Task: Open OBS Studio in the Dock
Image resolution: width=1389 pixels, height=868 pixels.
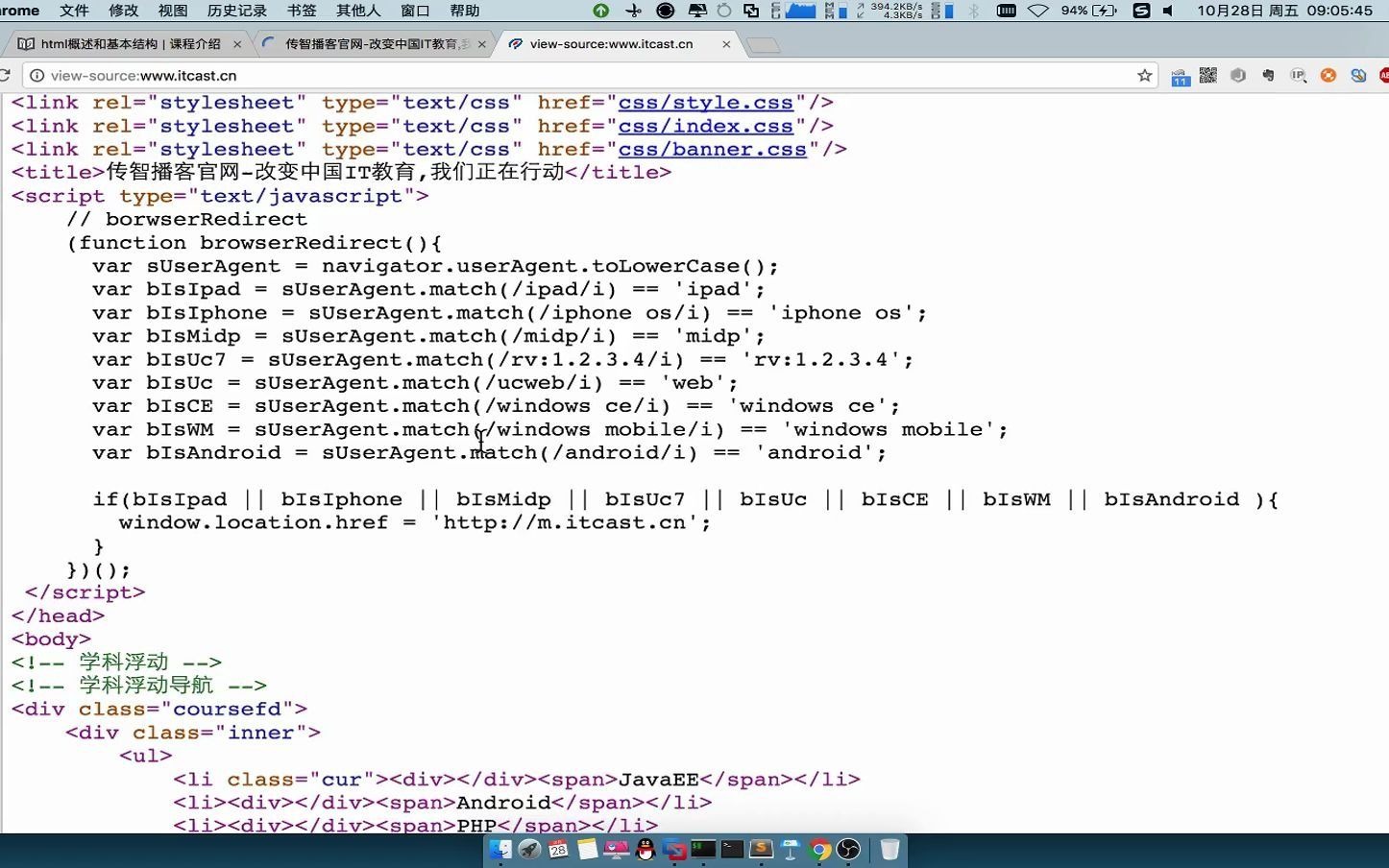Action: [848, 849]
